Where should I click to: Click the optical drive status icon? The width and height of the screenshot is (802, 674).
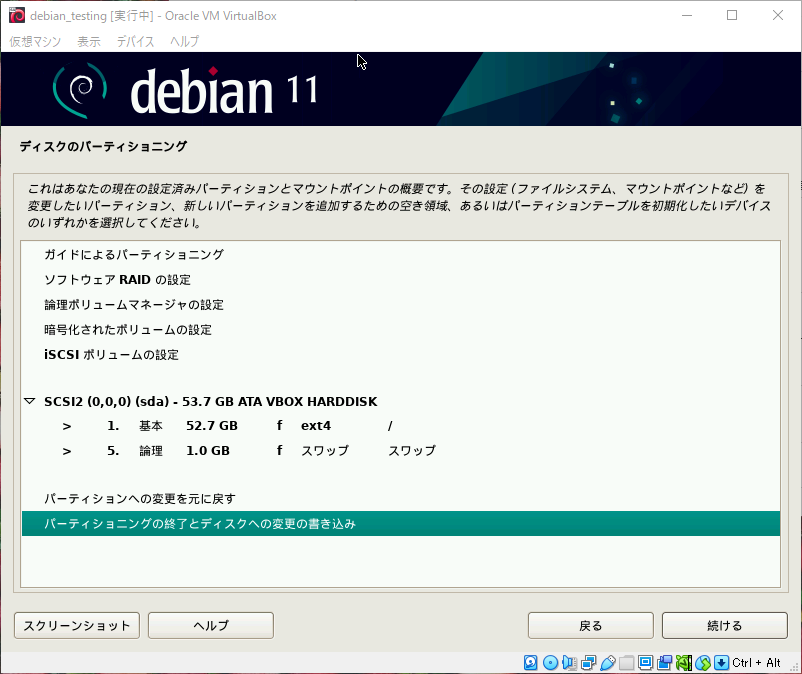(x=550, y=663)
